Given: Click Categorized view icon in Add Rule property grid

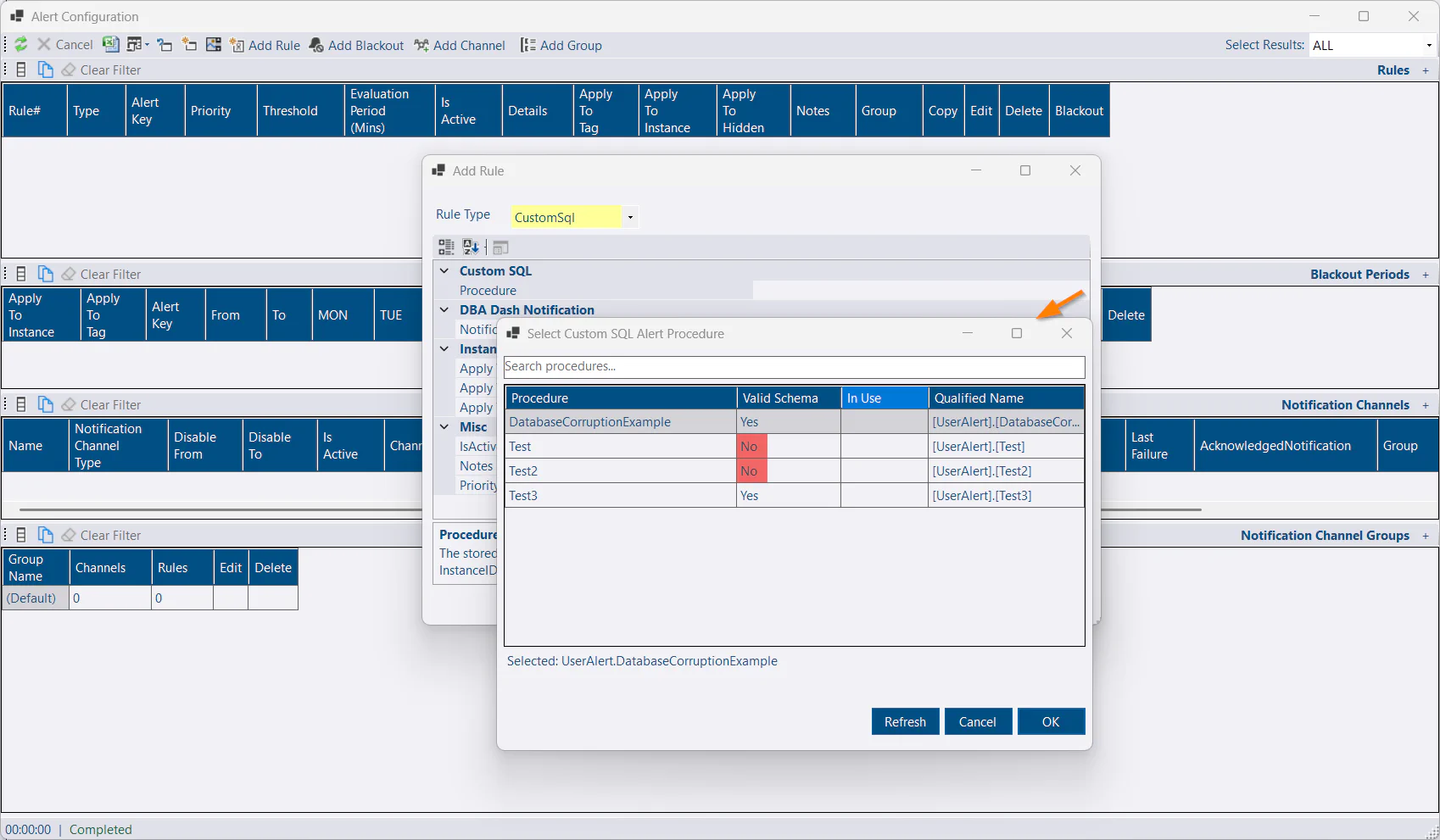Looking at the screenshot, I should (446, 248).
